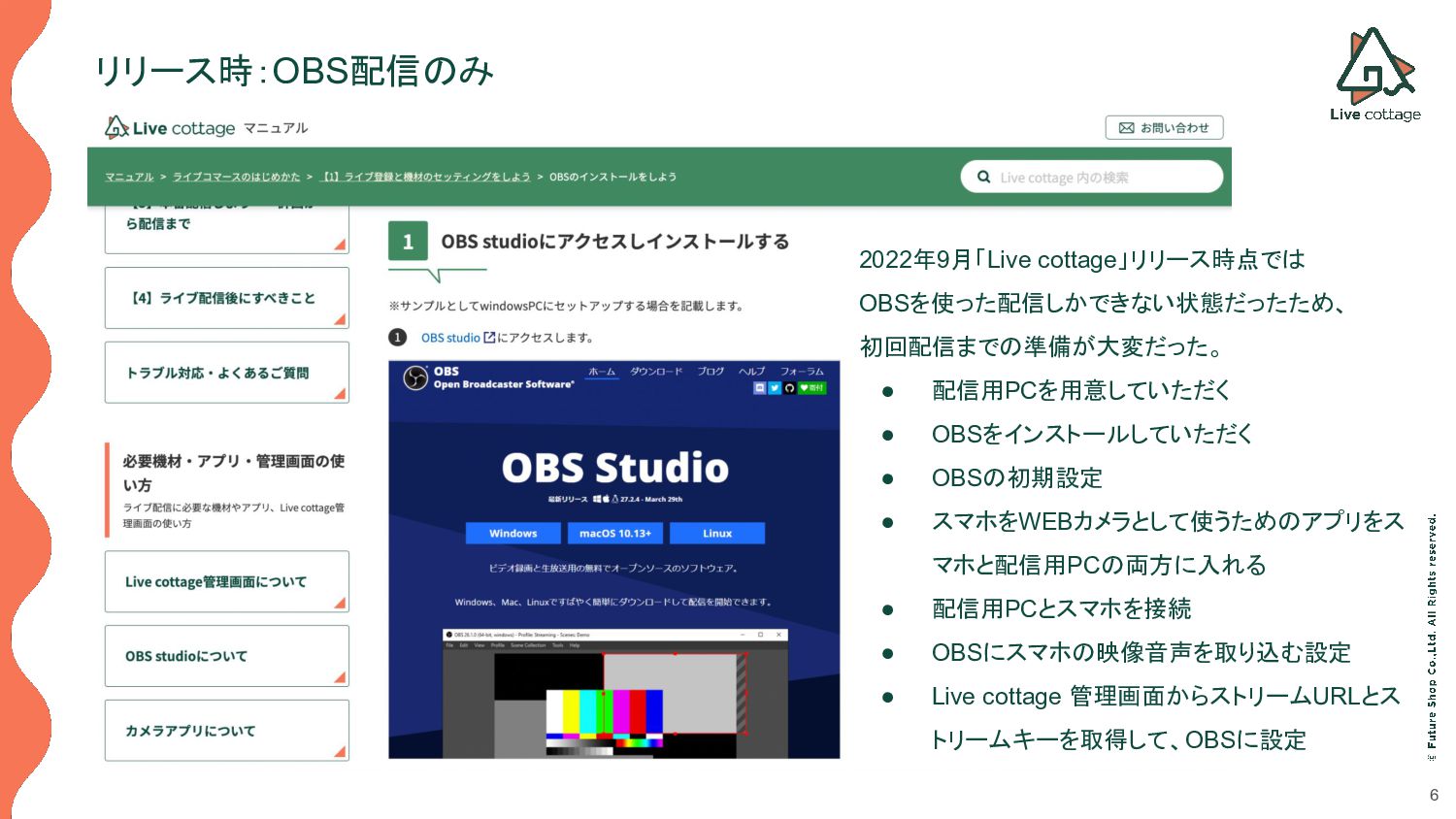
Task: Expand the corner arrow on Live cottage管理画面について
Action: pos(340,603)
